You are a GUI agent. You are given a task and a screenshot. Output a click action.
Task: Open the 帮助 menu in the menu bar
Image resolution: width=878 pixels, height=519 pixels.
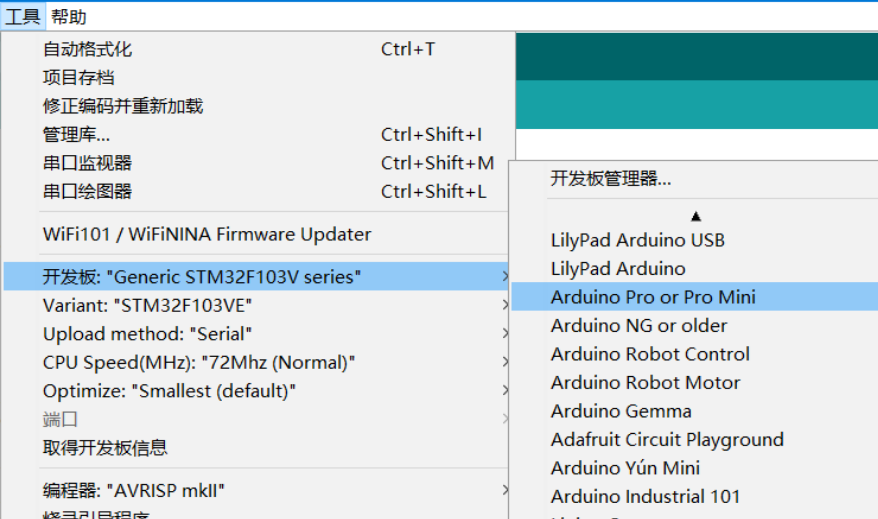click(x=68, y=17)
